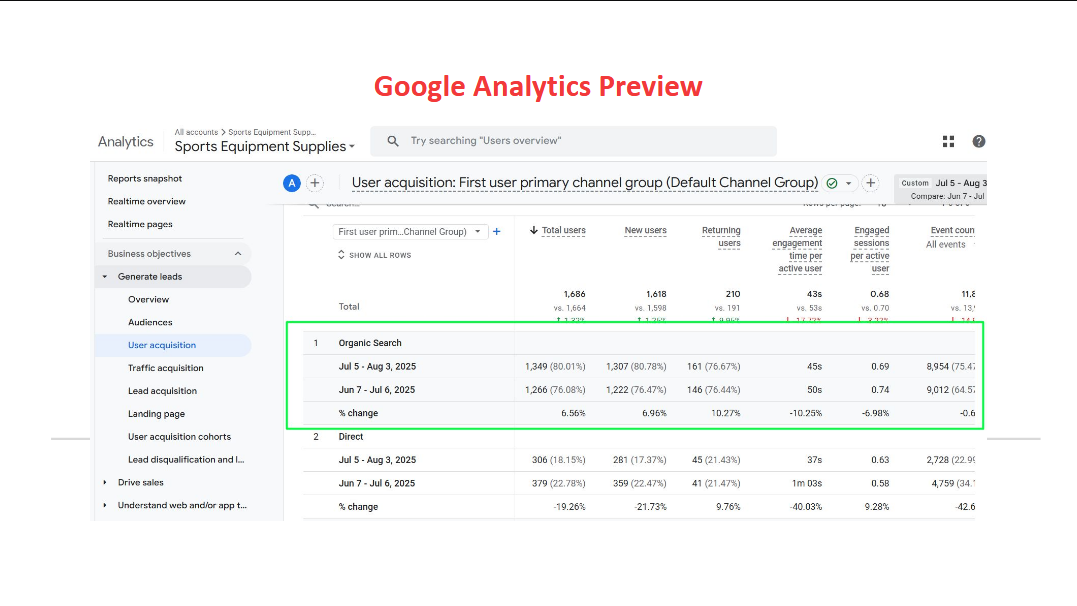Viewport: 1077px width, 606px height.
Task: Open the Traffic acquisition report
Action: pyautogui.click(x=165, y=368)
